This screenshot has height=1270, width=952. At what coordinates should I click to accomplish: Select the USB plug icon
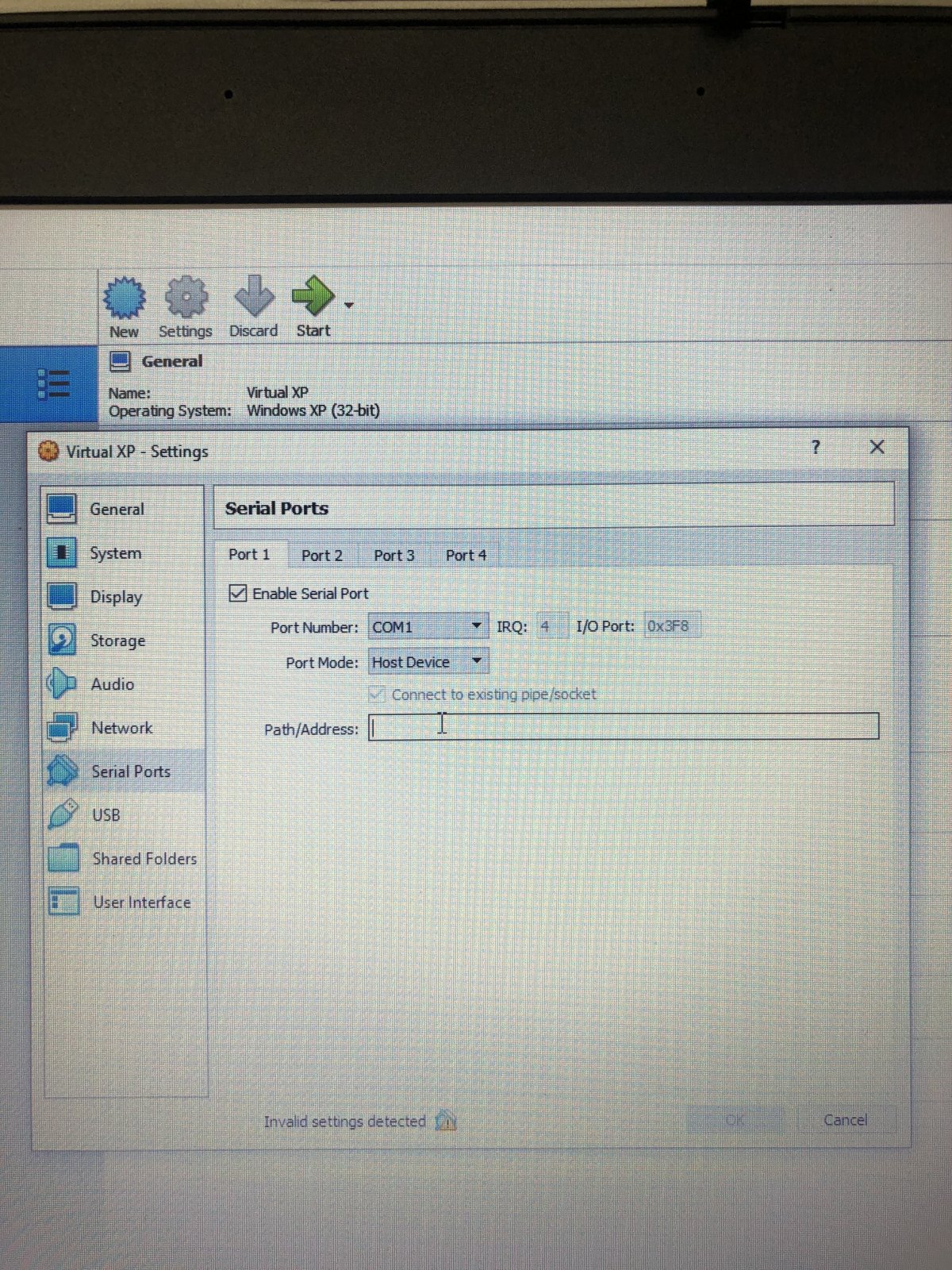(x=63, y=814)
